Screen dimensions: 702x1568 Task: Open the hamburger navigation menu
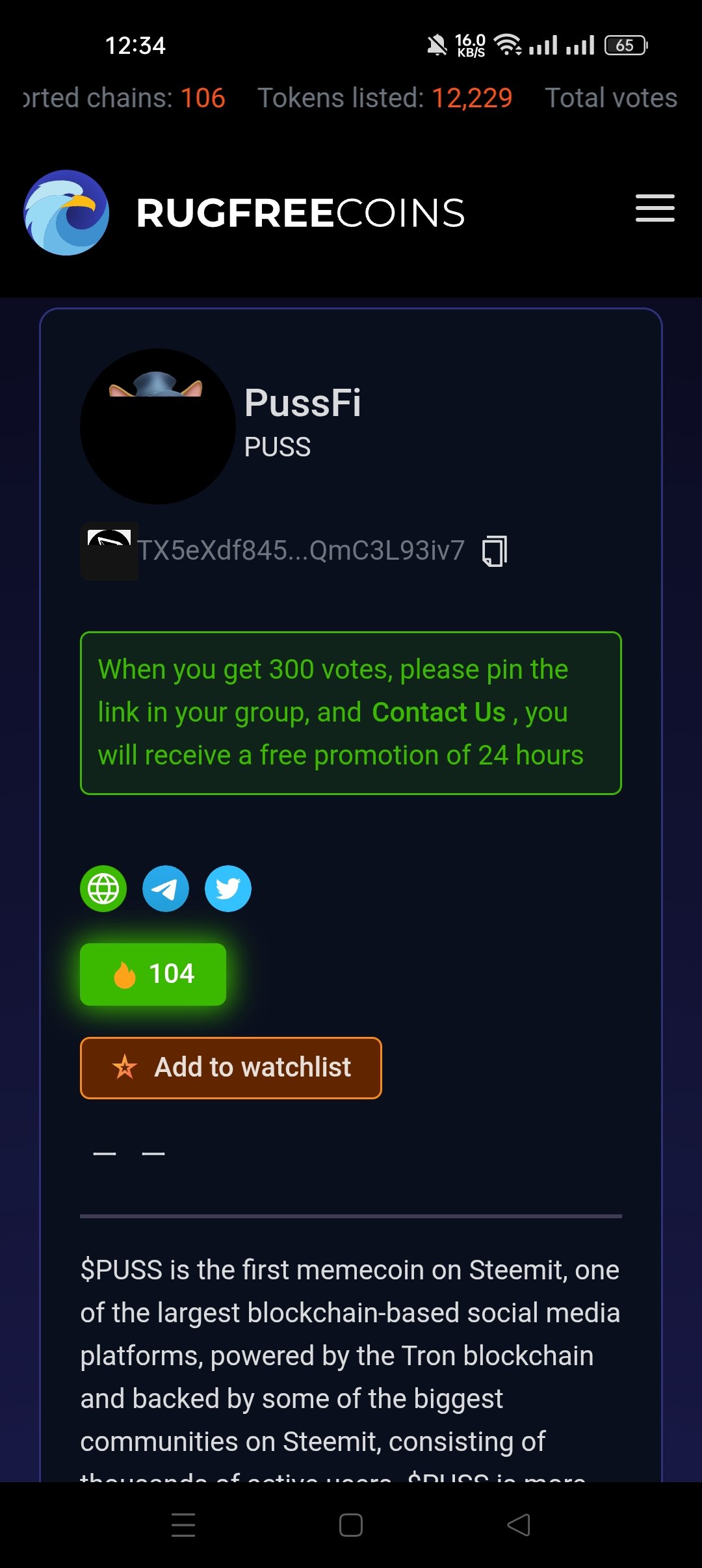(x=655, y=209)
